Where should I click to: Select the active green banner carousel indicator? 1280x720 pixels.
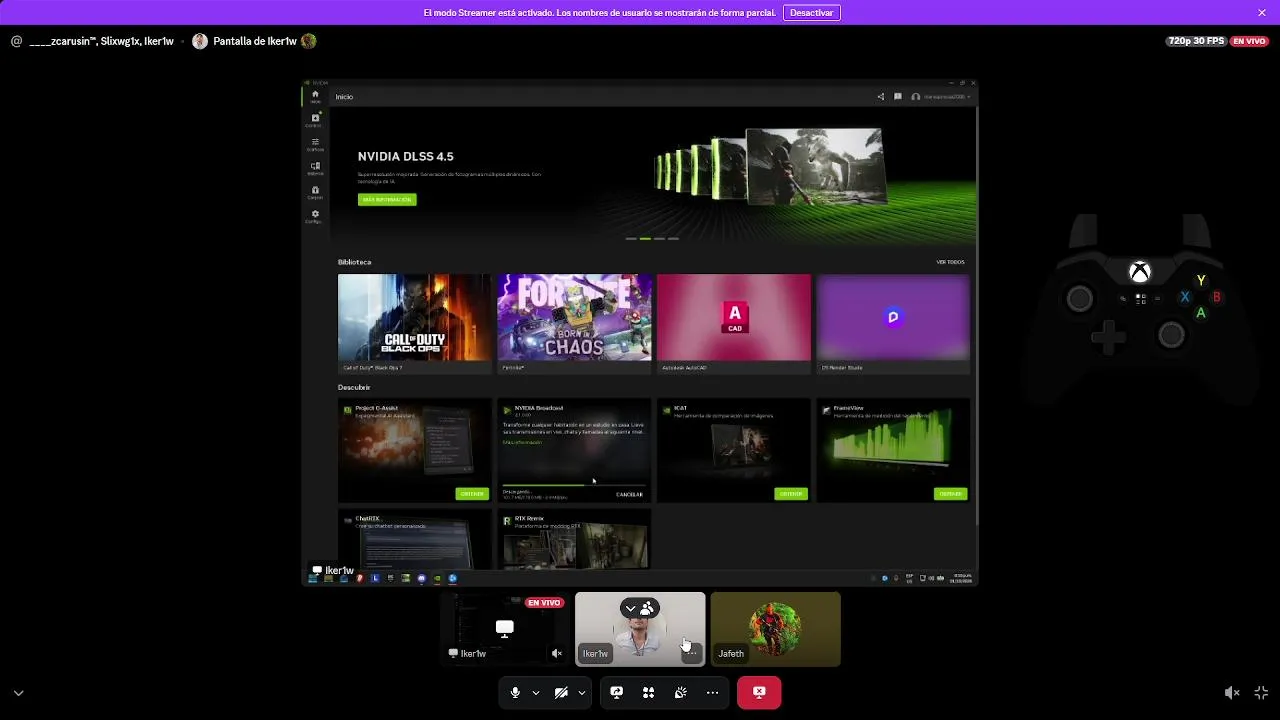click(x=645, y=239)
